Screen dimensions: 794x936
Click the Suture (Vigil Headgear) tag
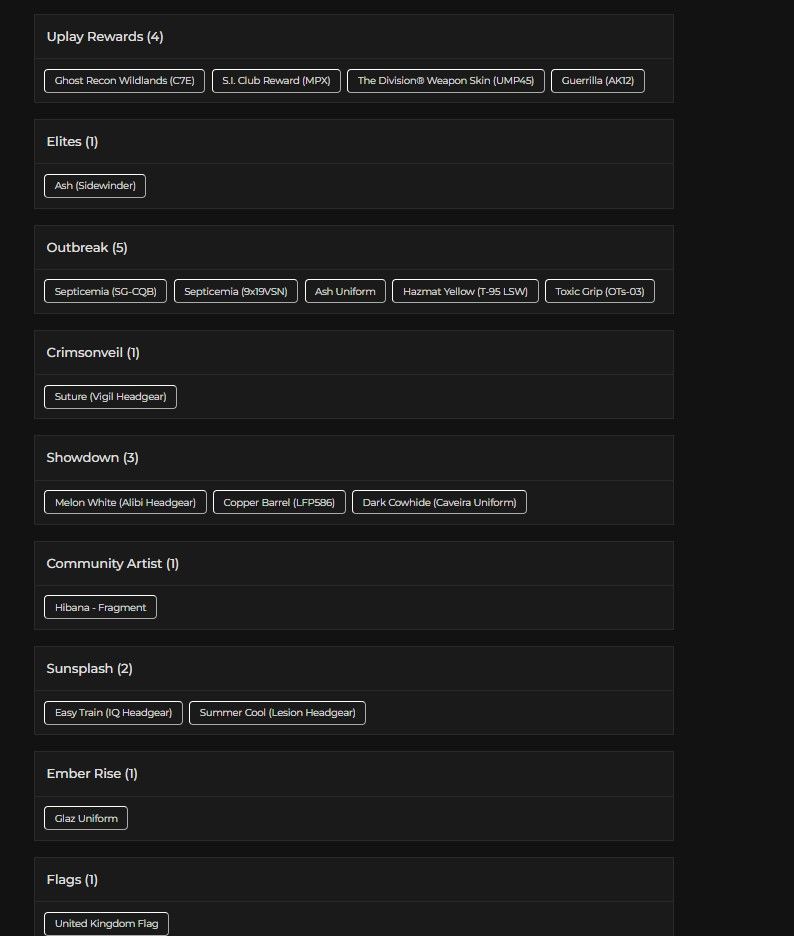pos(110,397)
